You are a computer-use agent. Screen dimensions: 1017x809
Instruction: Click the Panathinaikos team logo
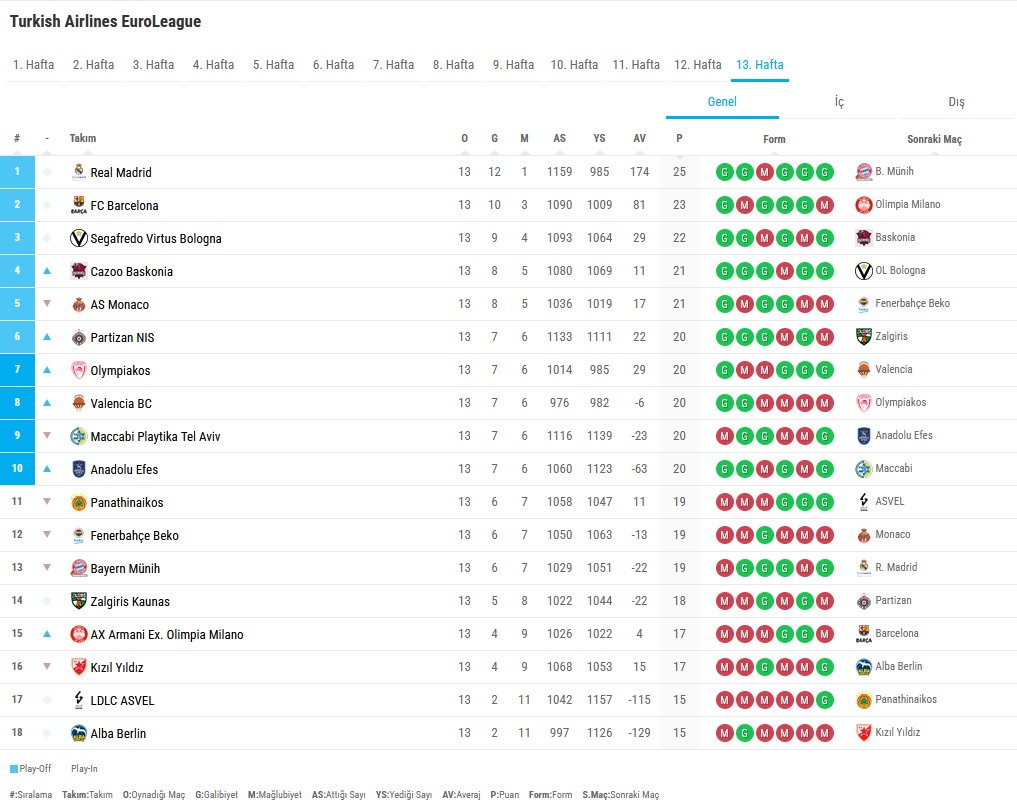click(78, 502)
